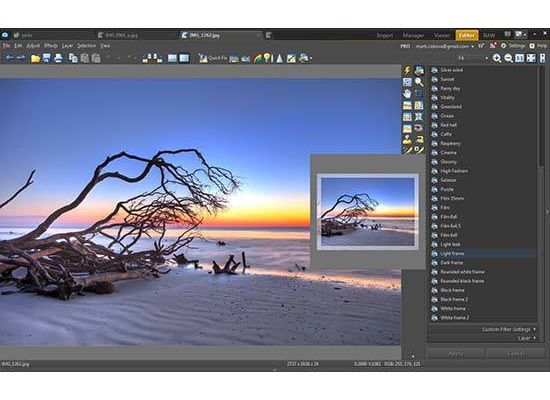550x400 pixels.
Task: Select the hand pan tool
Action: 407,93
